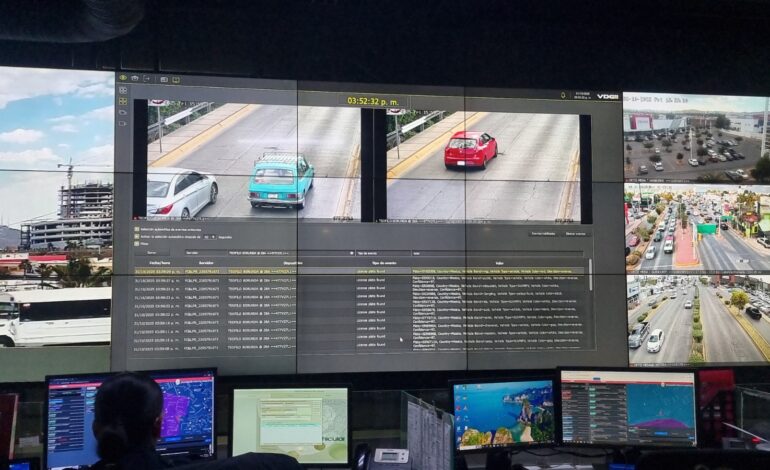The height and width of the screenshot is (470, 770).
Task: Sort by the Servidor column header
Action: tap(206, 263)
